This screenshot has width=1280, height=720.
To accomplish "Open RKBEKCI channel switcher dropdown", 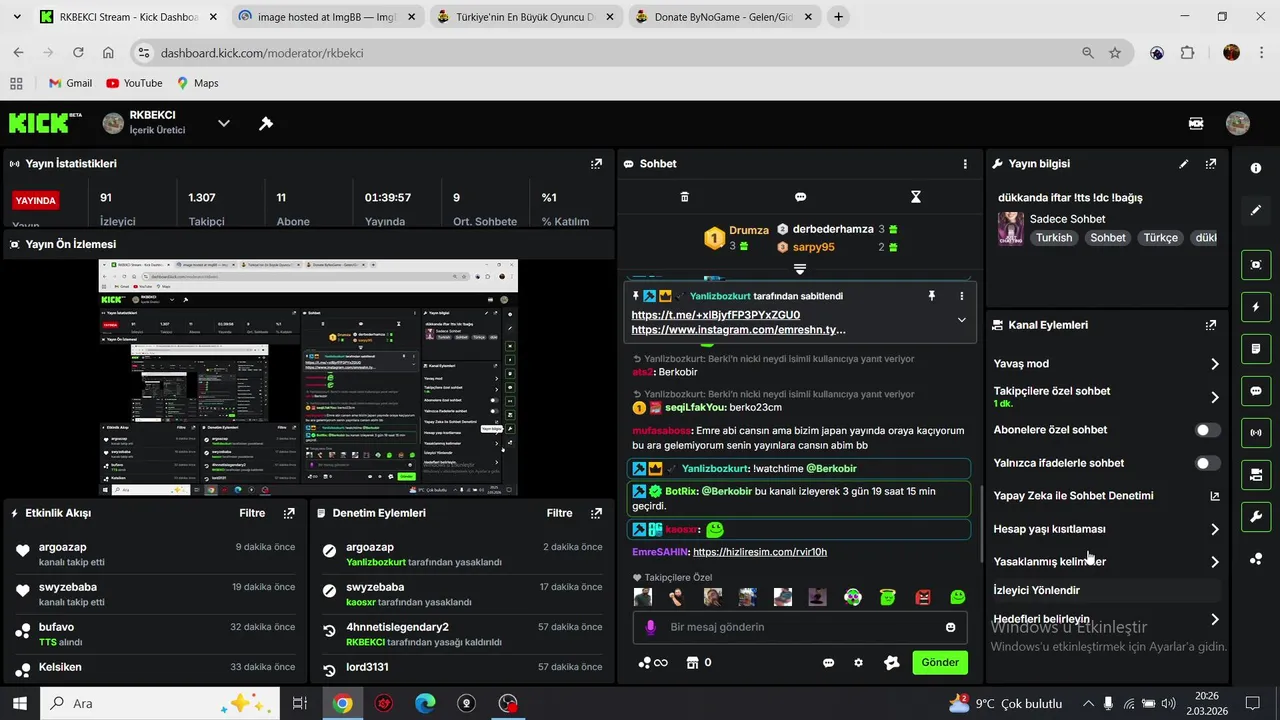I will pyautogui.click(x=224, y=124).
